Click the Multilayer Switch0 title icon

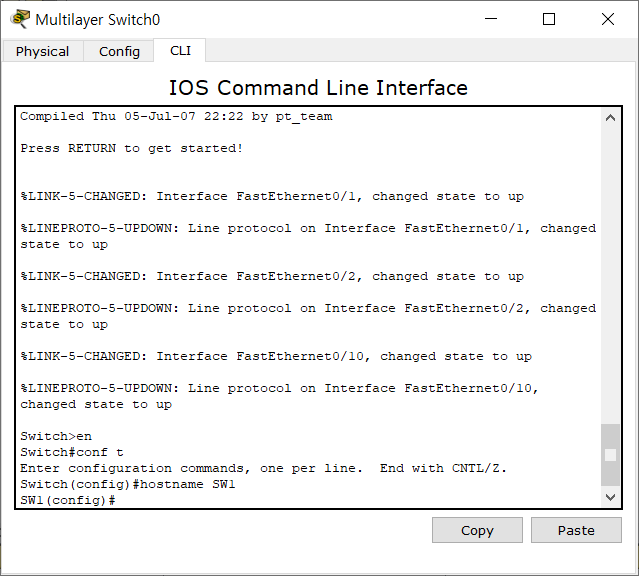pos(20,19)
